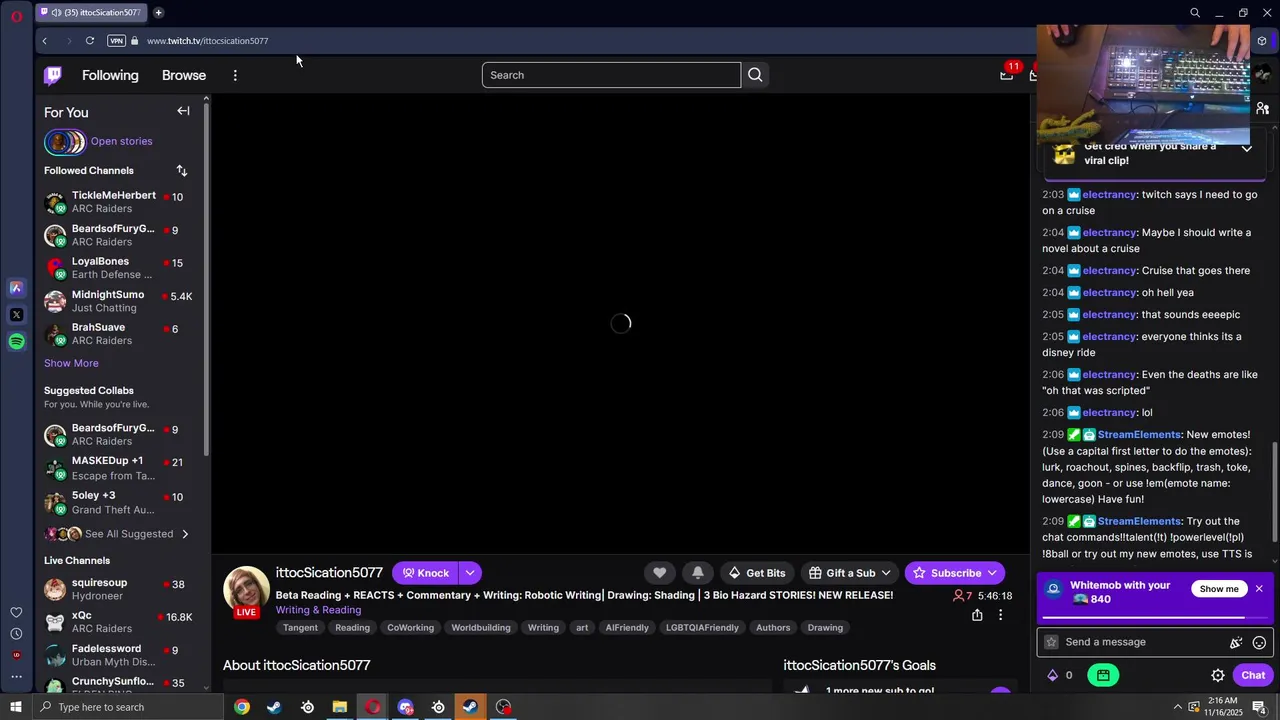Show More followed channels
Image resolution: width=1280 pixels, height=720 pixels.
[x=71, y=363]
